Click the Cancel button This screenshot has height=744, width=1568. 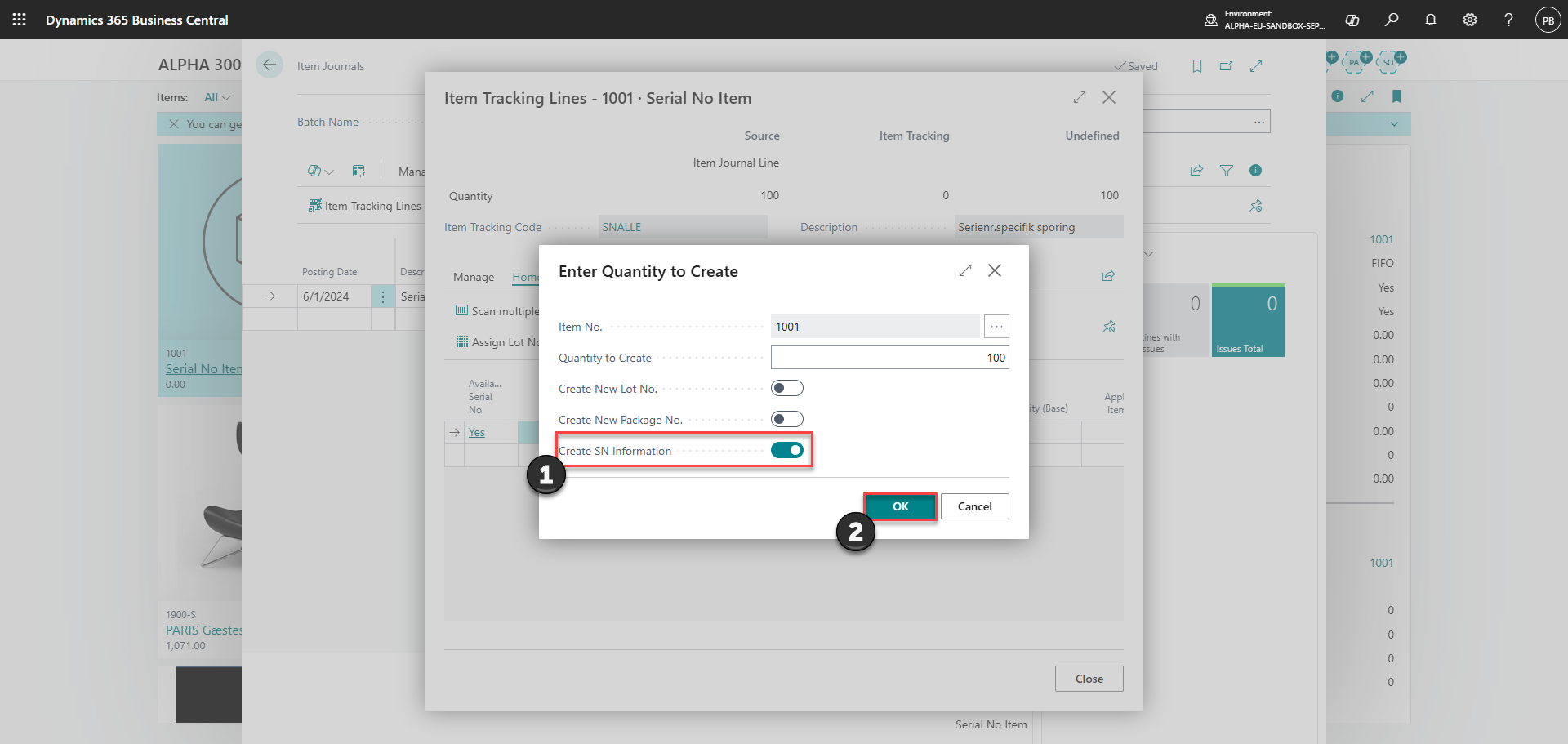click(975, 506)
